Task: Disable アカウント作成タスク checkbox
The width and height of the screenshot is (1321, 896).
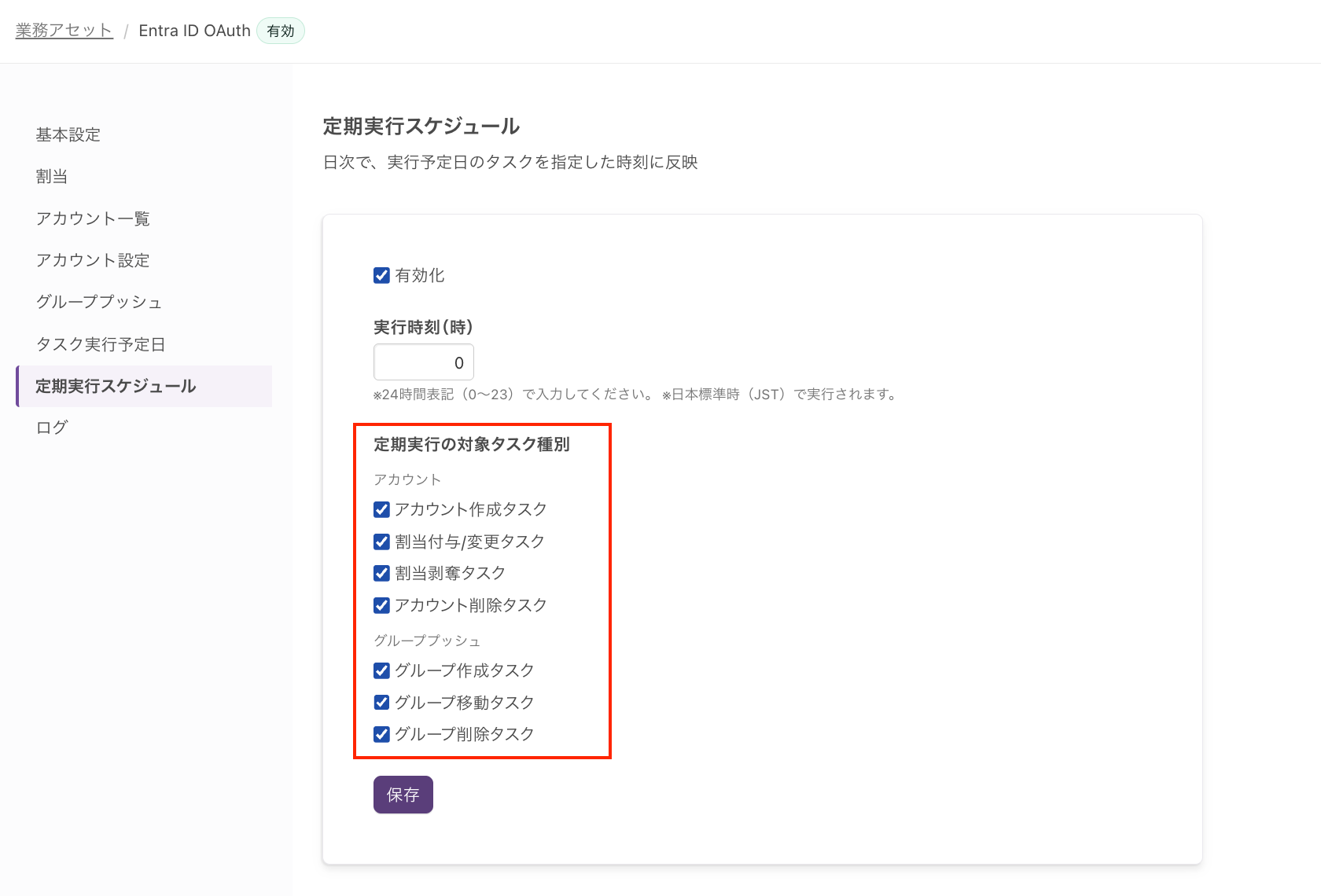Action: click(381, 509)
